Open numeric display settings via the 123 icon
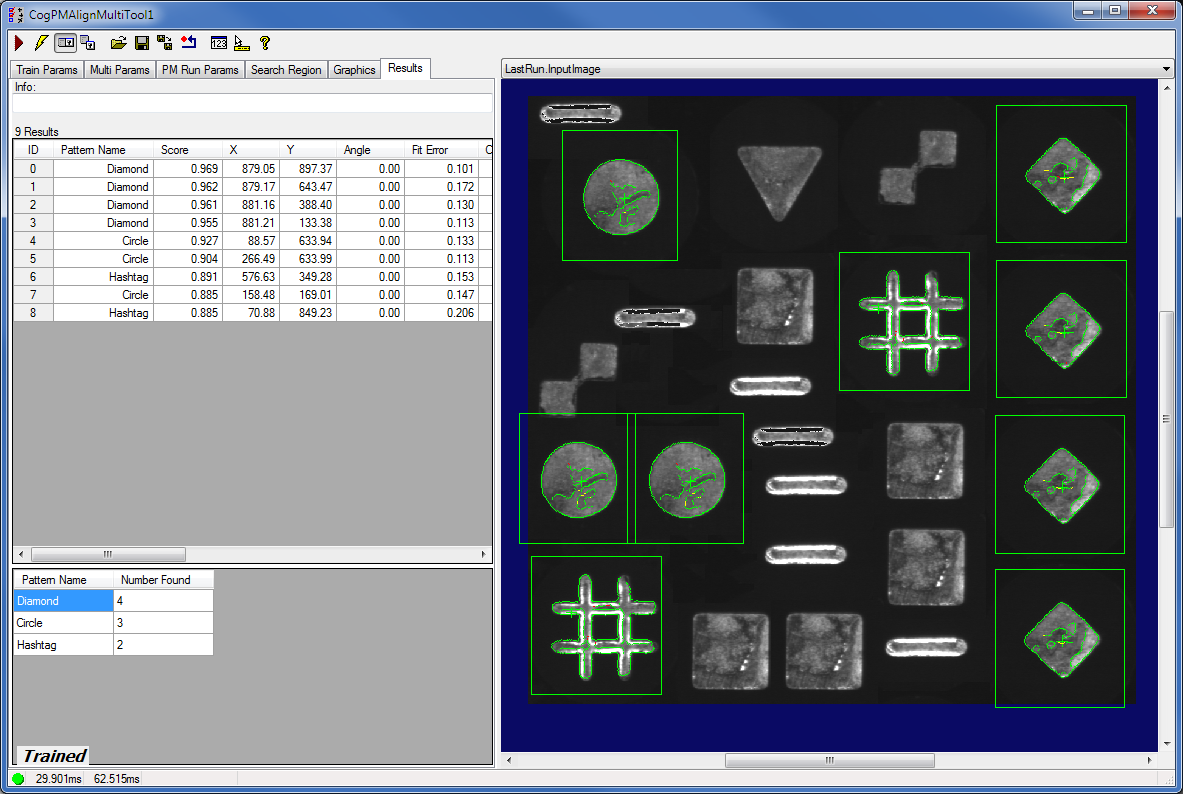 pyautogui.click(x=219, y=43)
